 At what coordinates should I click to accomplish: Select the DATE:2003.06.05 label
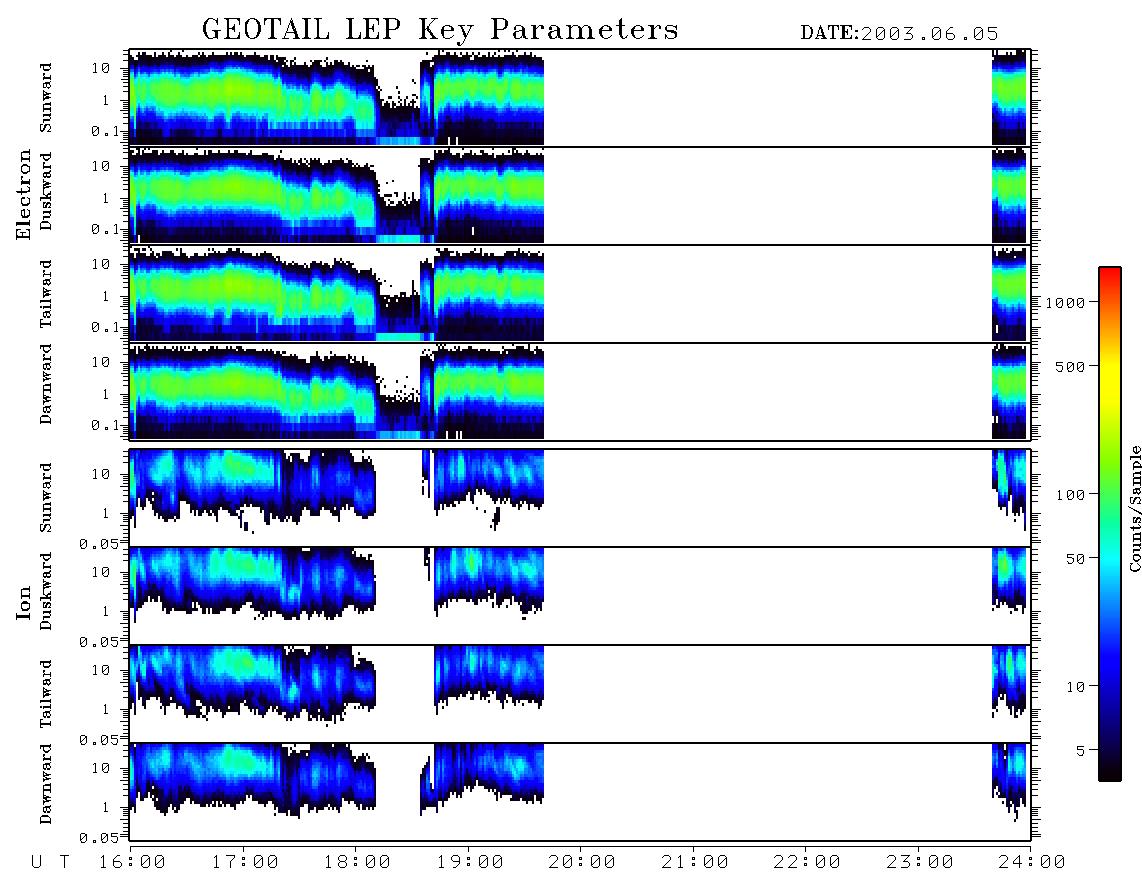[899, 34]
